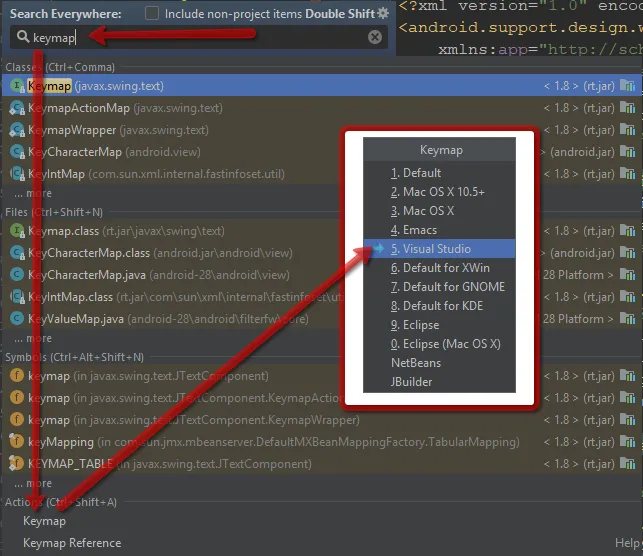Click the interface icon of Keymap.class file row
Screen dimensions: 643x556
pos(17,231)
